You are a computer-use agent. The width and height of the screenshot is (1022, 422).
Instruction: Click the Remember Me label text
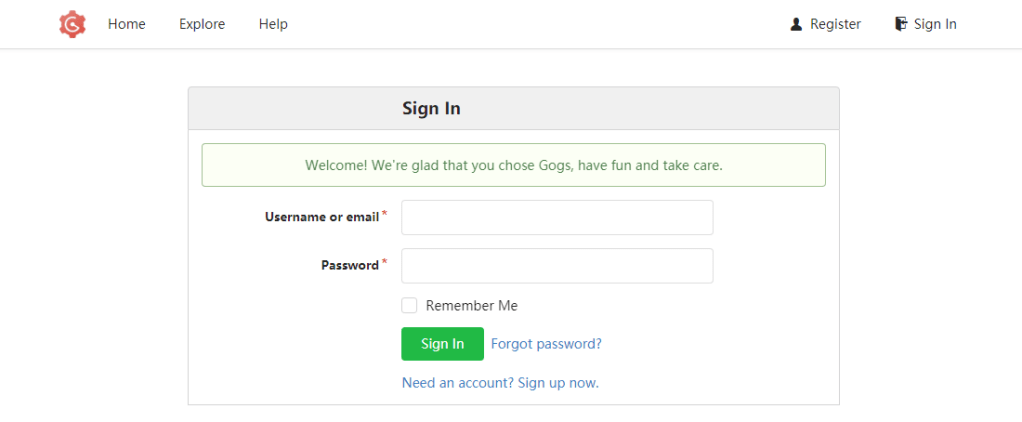[472, 306]
